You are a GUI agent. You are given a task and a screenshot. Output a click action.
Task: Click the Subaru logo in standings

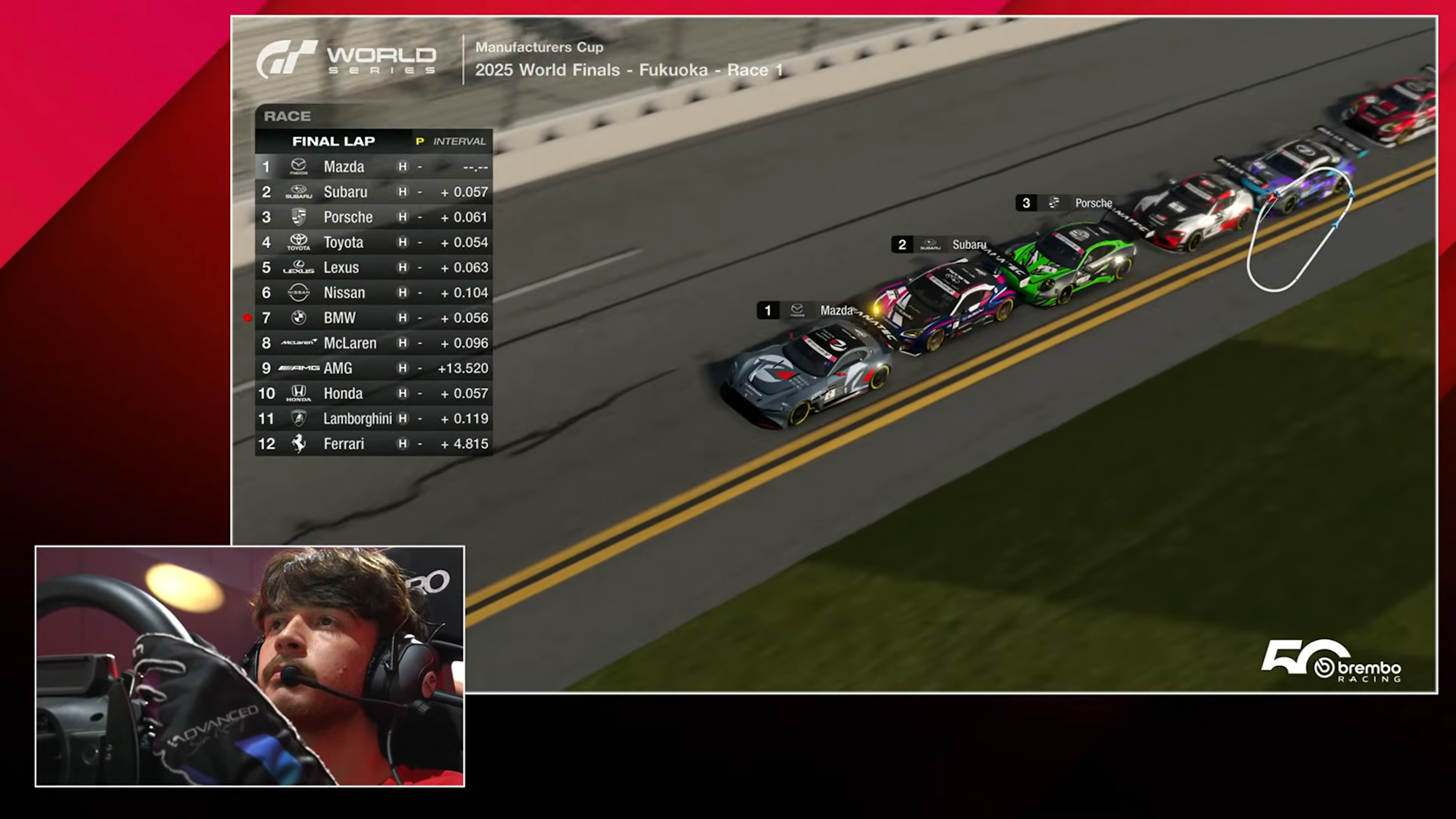click(x=298, y=192)
